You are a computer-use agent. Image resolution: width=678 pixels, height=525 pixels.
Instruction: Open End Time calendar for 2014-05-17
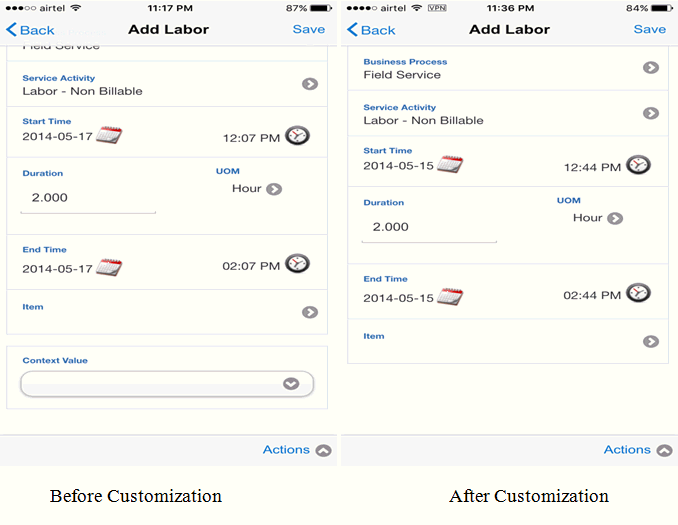coord(109,267)
